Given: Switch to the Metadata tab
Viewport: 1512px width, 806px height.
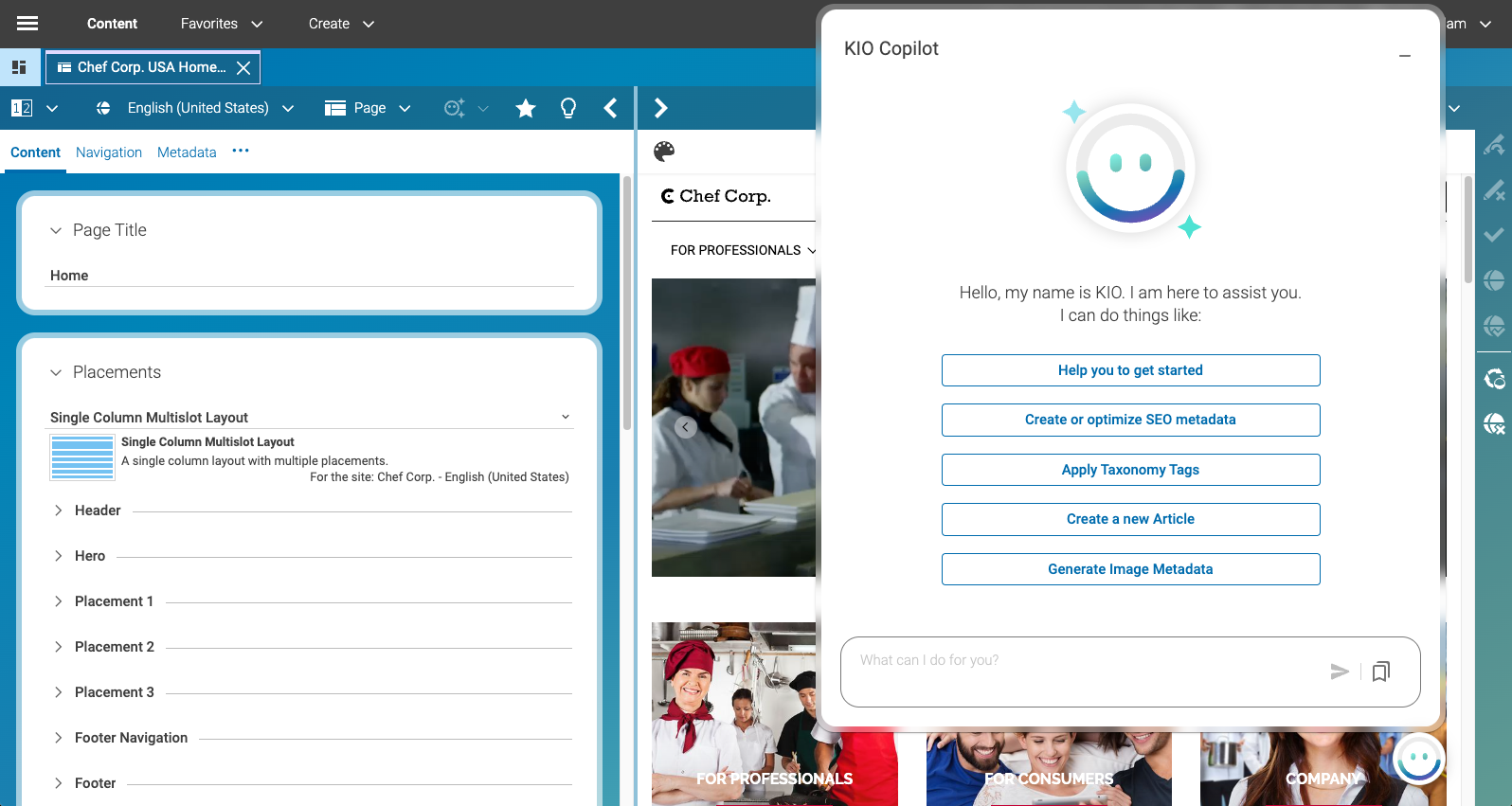Looking at the screenshot, I should click(x=187, y=152).
